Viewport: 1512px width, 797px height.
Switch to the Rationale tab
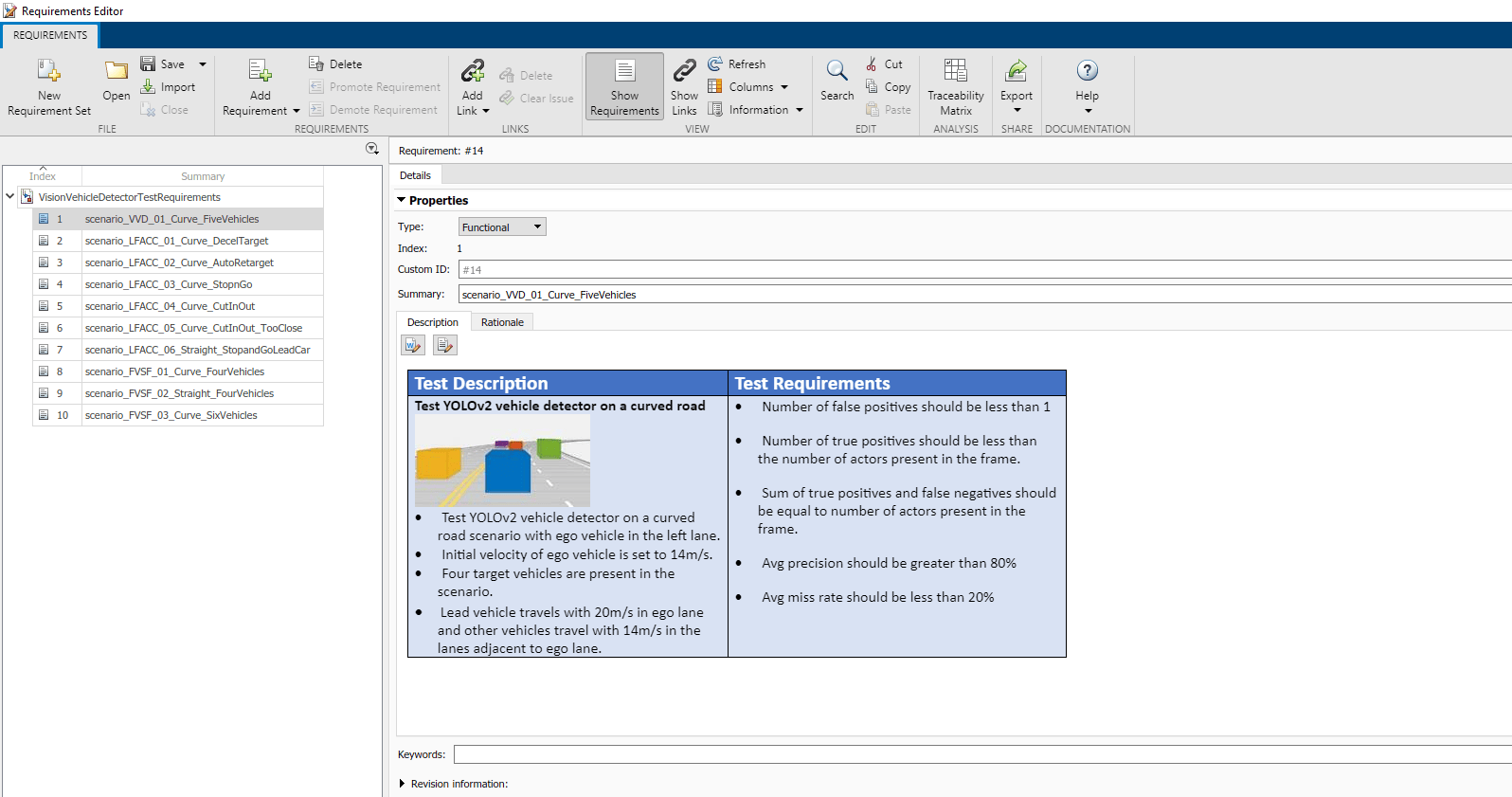click(502, 322)
